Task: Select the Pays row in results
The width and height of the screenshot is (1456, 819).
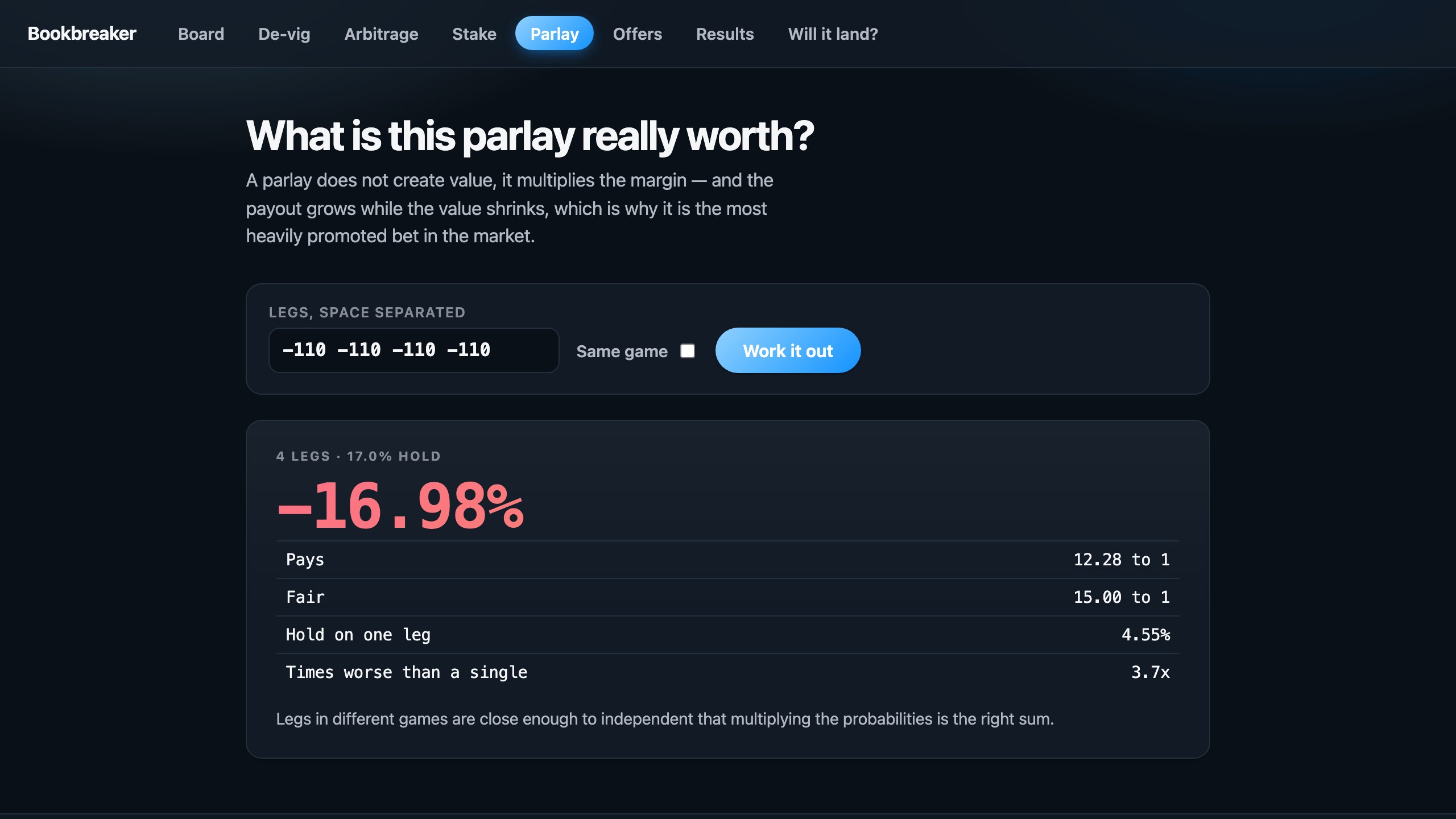Action: tap(727, 560)
